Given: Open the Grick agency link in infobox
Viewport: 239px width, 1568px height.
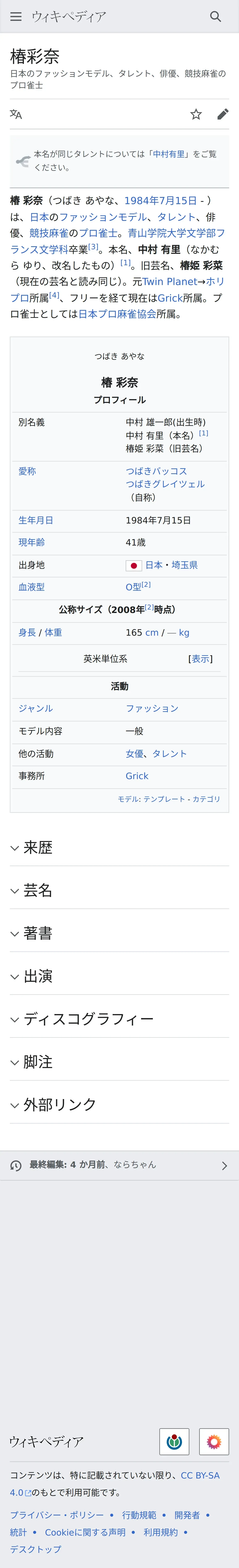Looking at the screenshot, I should 137,776.
